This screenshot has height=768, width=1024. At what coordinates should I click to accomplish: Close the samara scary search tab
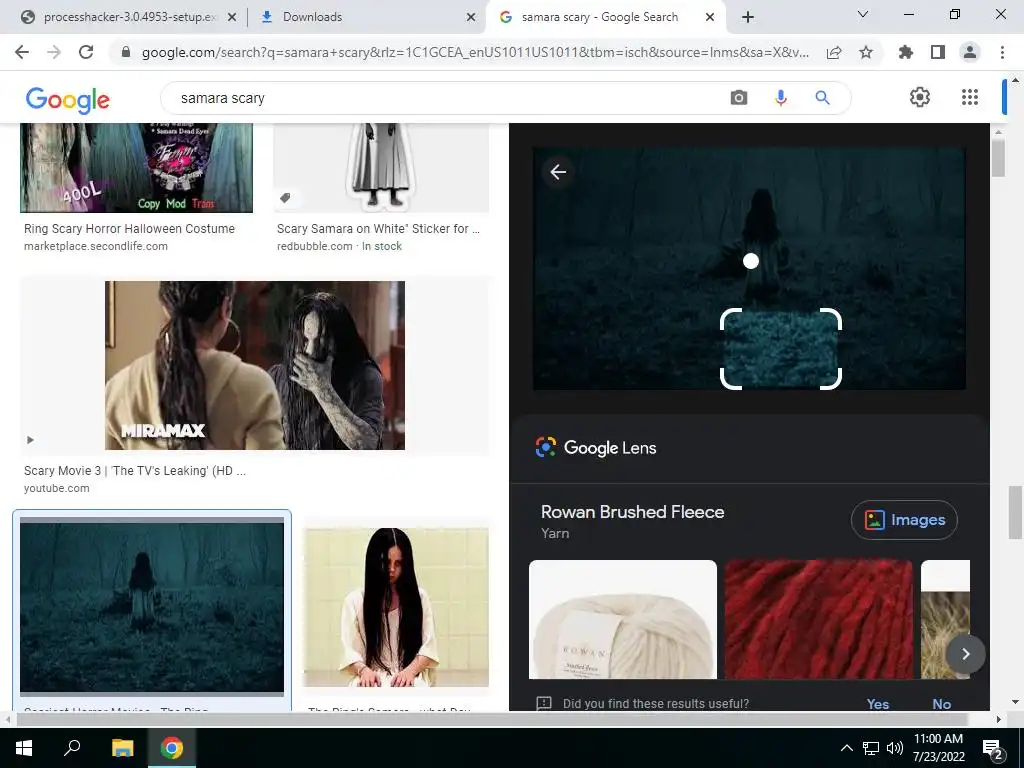pyautogui.click(x=710, y=17)
